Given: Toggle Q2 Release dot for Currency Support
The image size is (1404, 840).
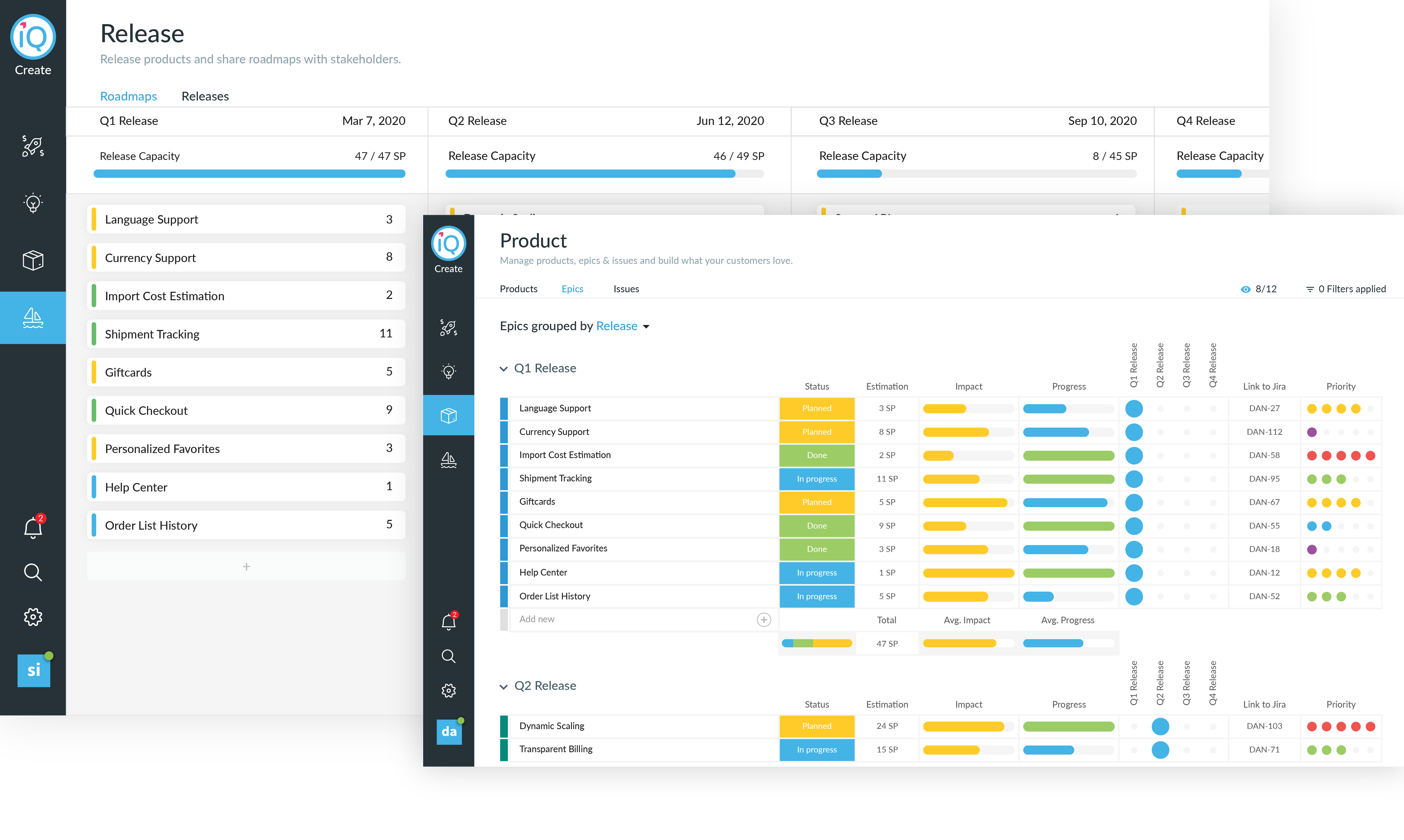Looking at the screenshot, I should pos(1160,432).
